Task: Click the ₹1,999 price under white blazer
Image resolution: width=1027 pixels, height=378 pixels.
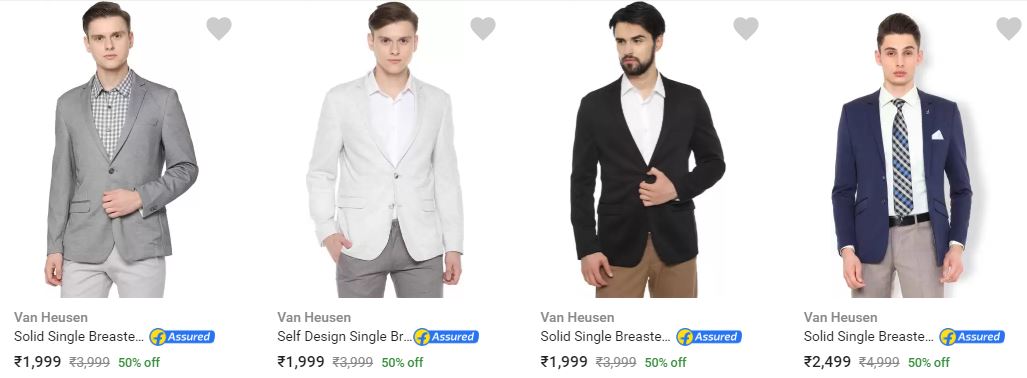Action: (x=301, y=362)
